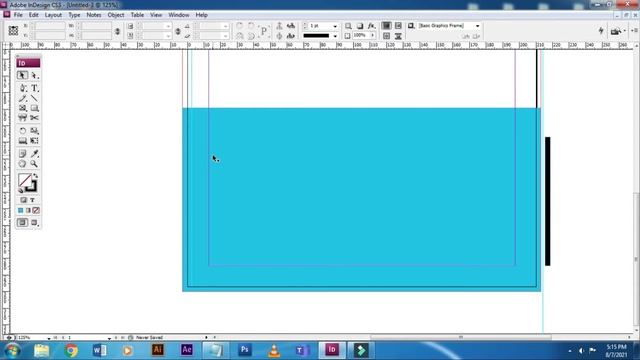Switch to Normal view mode button
640x360 pixels.
[22, 222]
